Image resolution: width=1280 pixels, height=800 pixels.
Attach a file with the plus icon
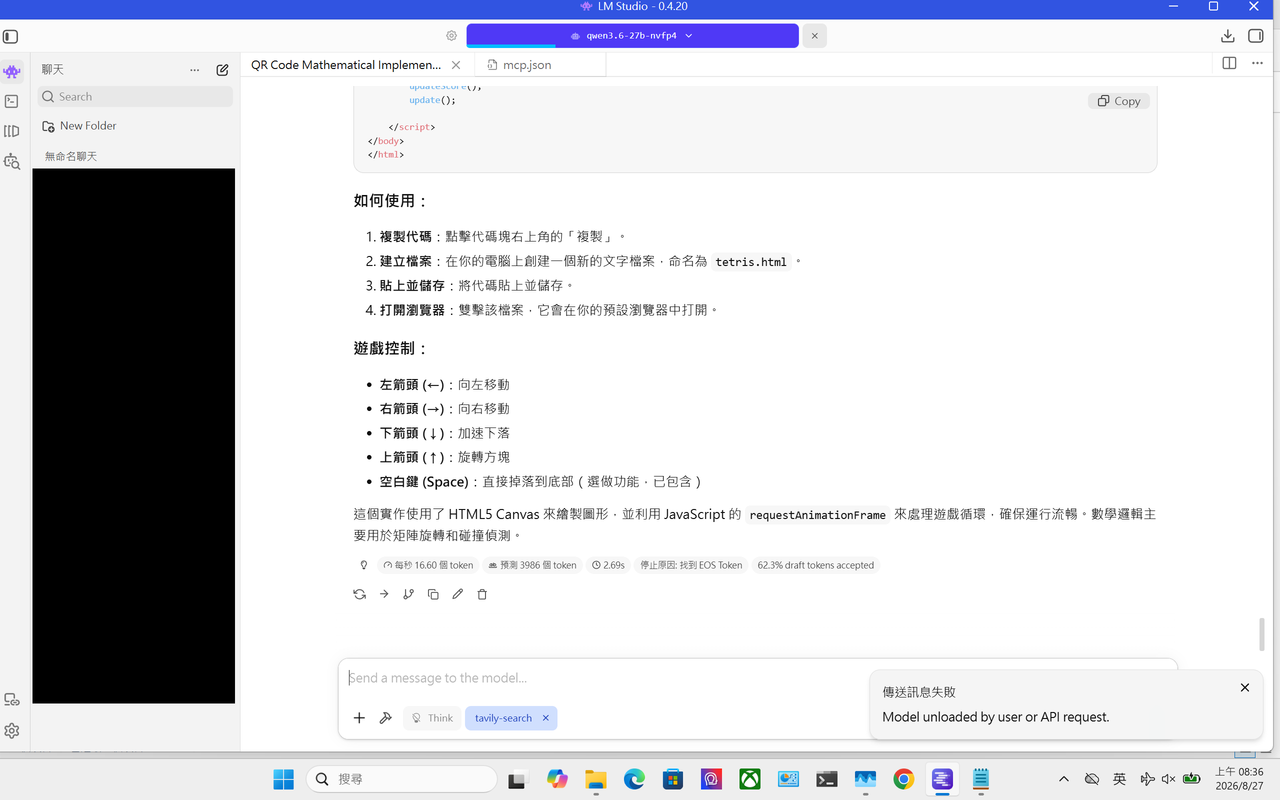pos(359,718)
